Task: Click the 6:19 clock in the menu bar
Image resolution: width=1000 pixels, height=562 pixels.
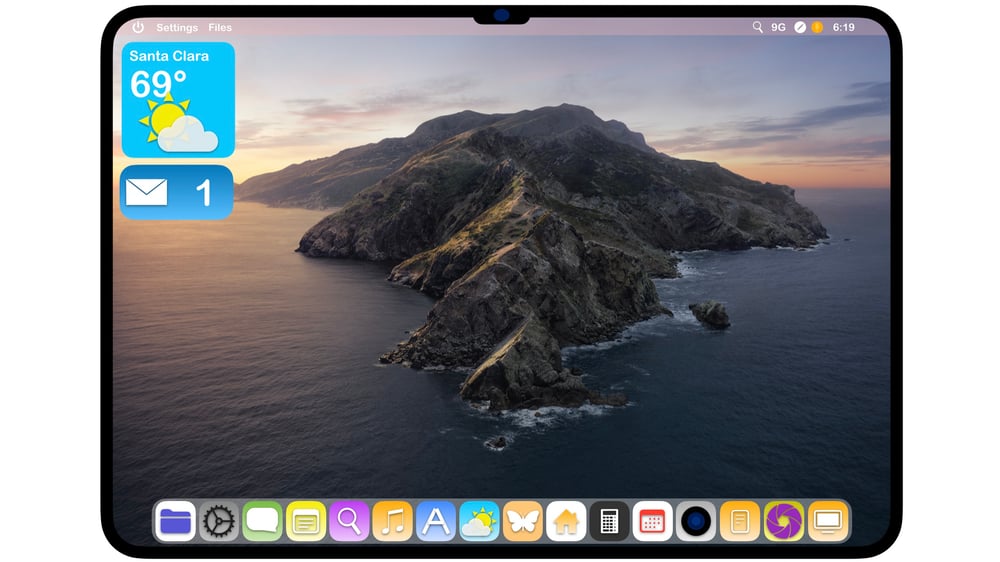Action: pyautogui.click(x=843, y=27)
